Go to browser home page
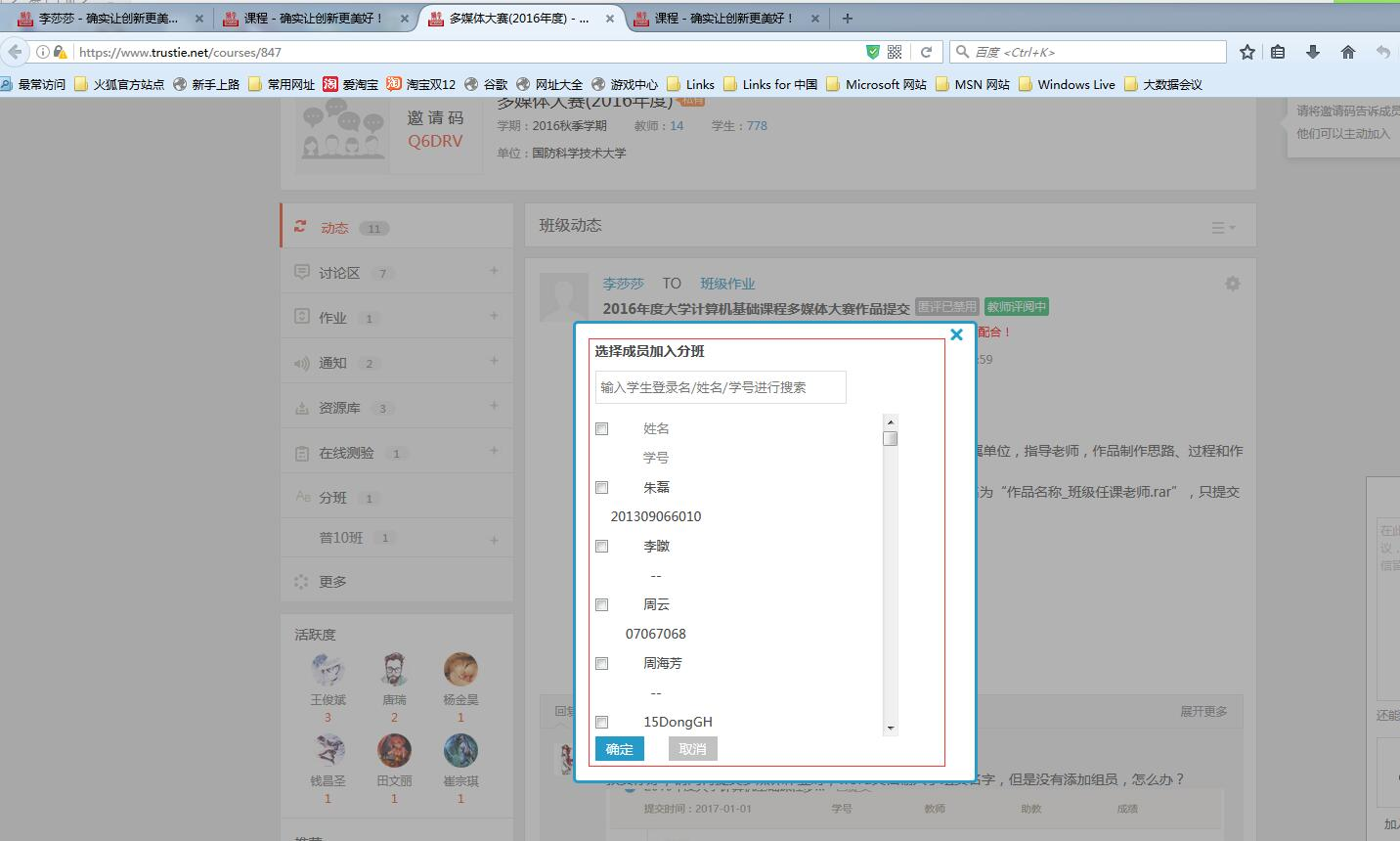The height and width of the screenshot is (841, 1400). click(x=1347, y=52)
